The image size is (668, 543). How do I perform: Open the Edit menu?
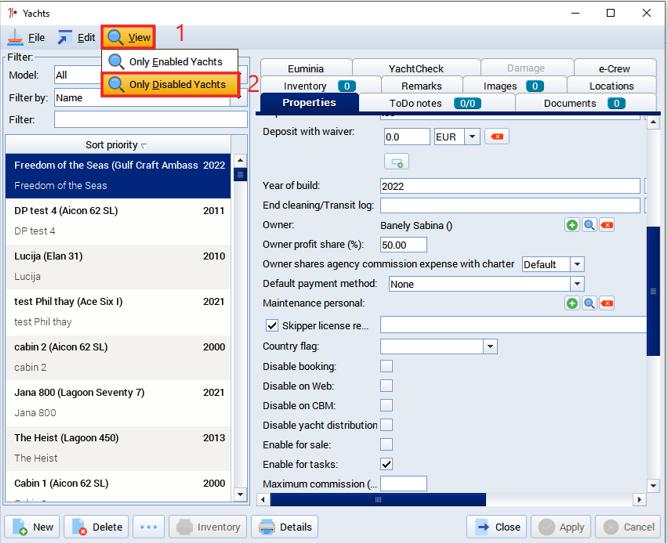77,37
